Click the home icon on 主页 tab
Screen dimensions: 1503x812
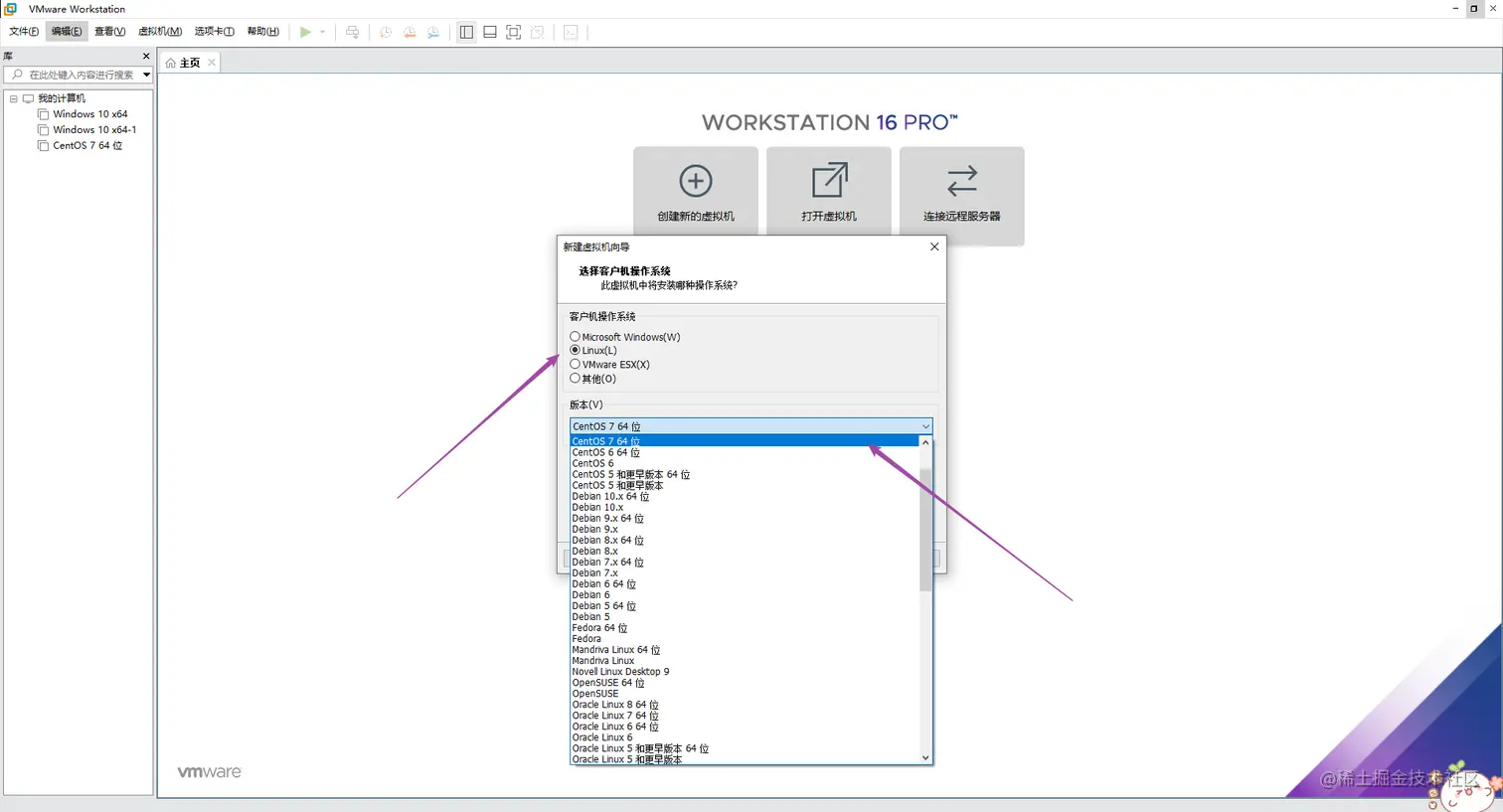pyautogui.click(x=171, y=63)
